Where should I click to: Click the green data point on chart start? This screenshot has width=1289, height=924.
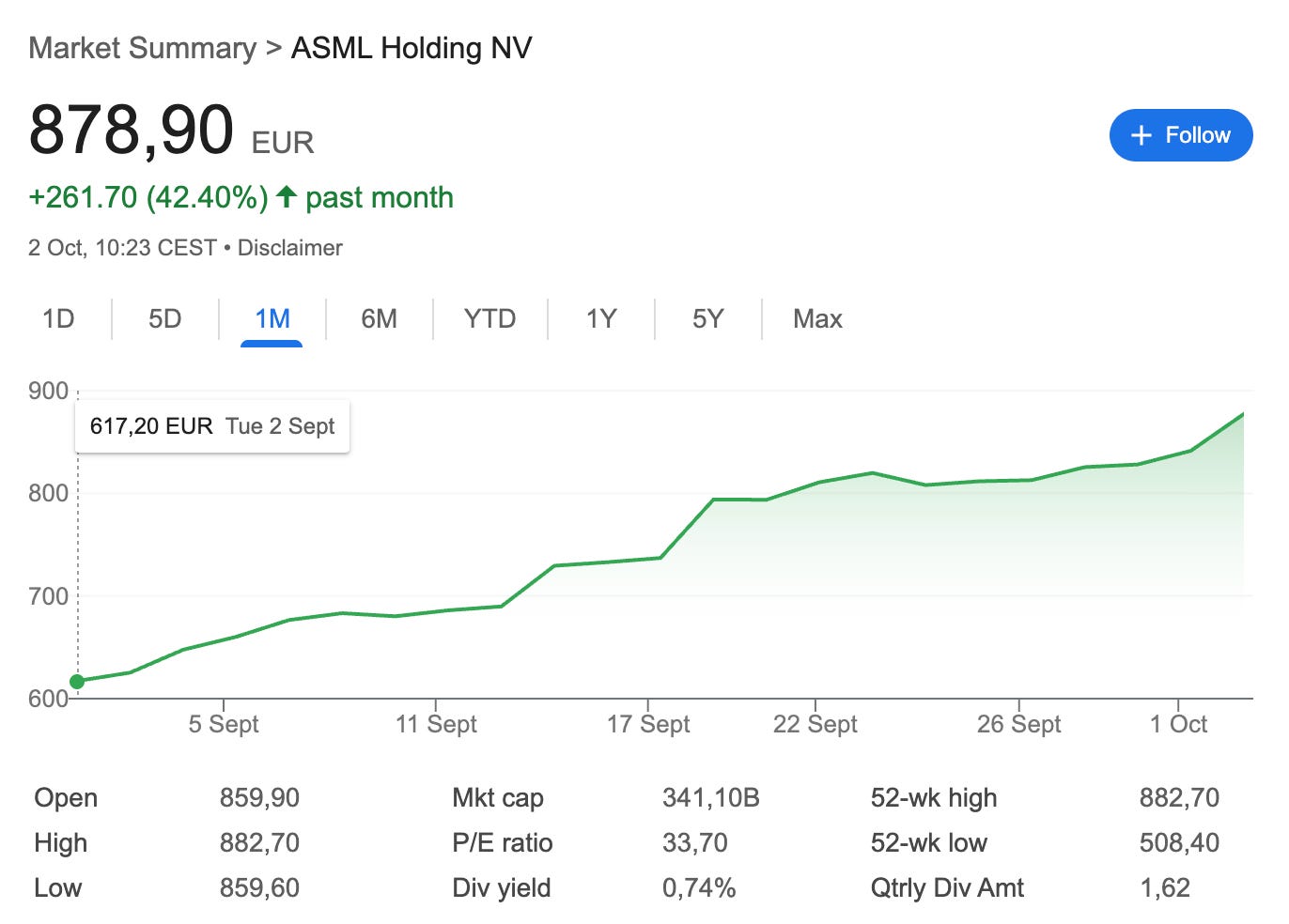[77, 681]
